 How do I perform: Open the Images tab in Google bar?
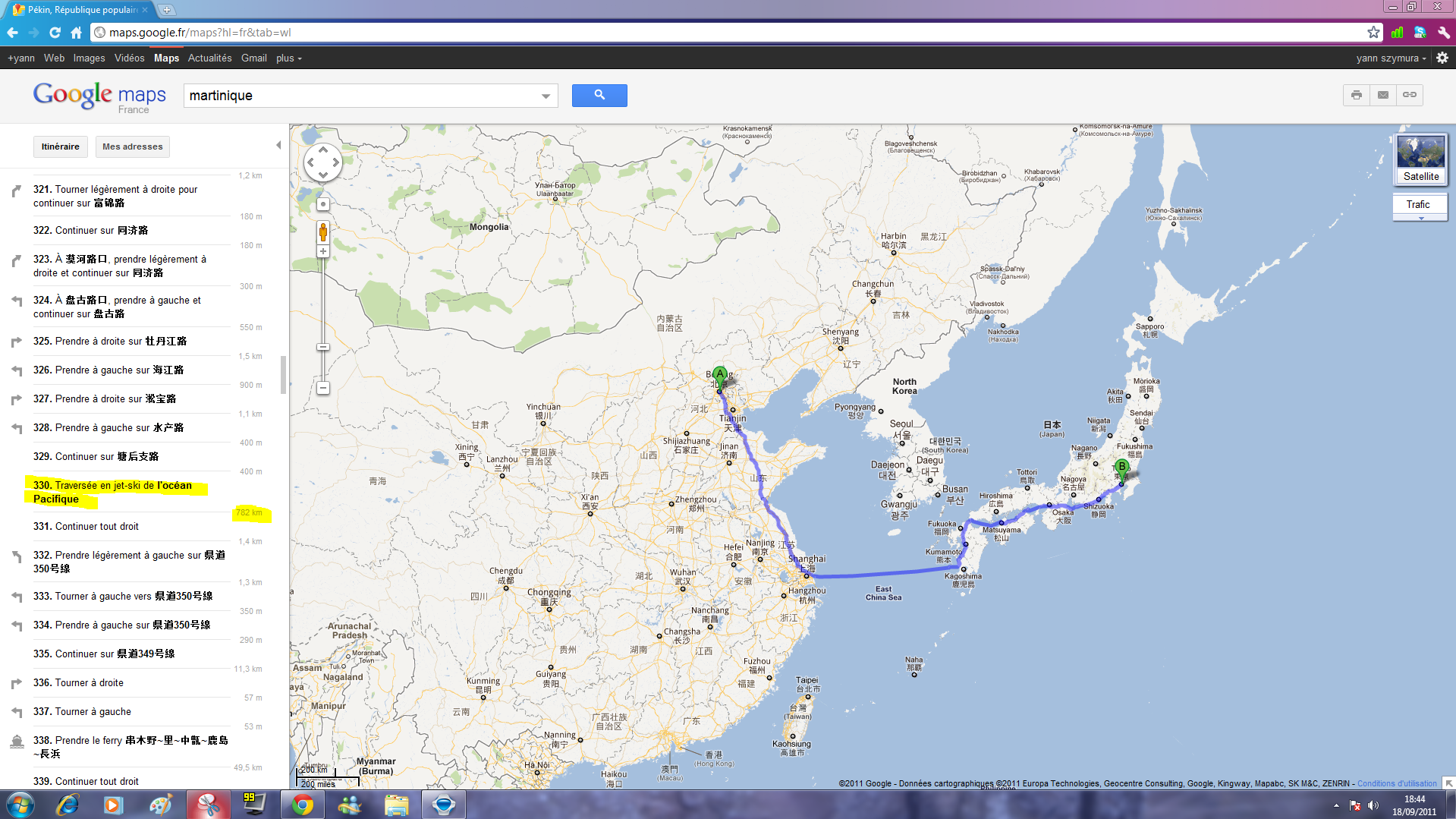pos(89,58)
